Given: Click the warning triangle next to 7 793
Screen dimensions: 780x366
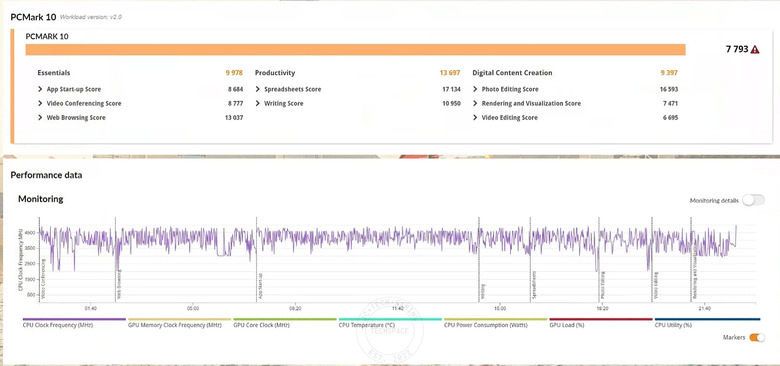Looking at the screenshot, I should point(755,49).
